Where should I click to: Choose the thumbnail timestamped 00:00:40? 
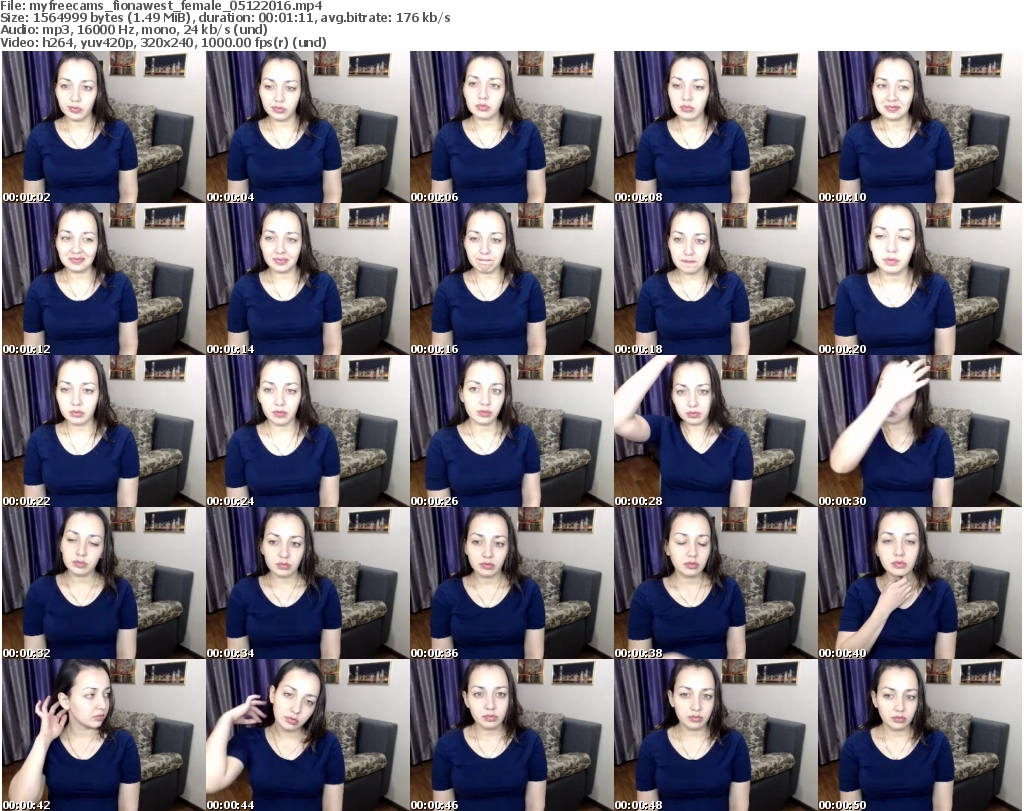(920, 584)
